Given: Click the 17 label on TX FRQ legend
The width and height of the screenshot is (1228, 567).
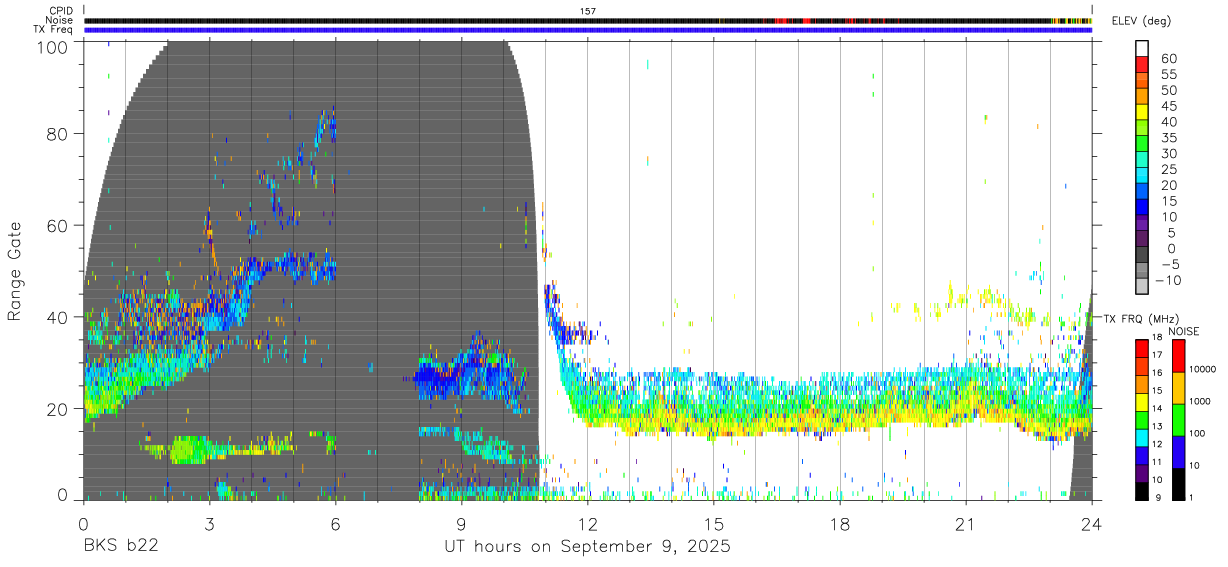Looking at the screenshot, I should (1155, 354).
